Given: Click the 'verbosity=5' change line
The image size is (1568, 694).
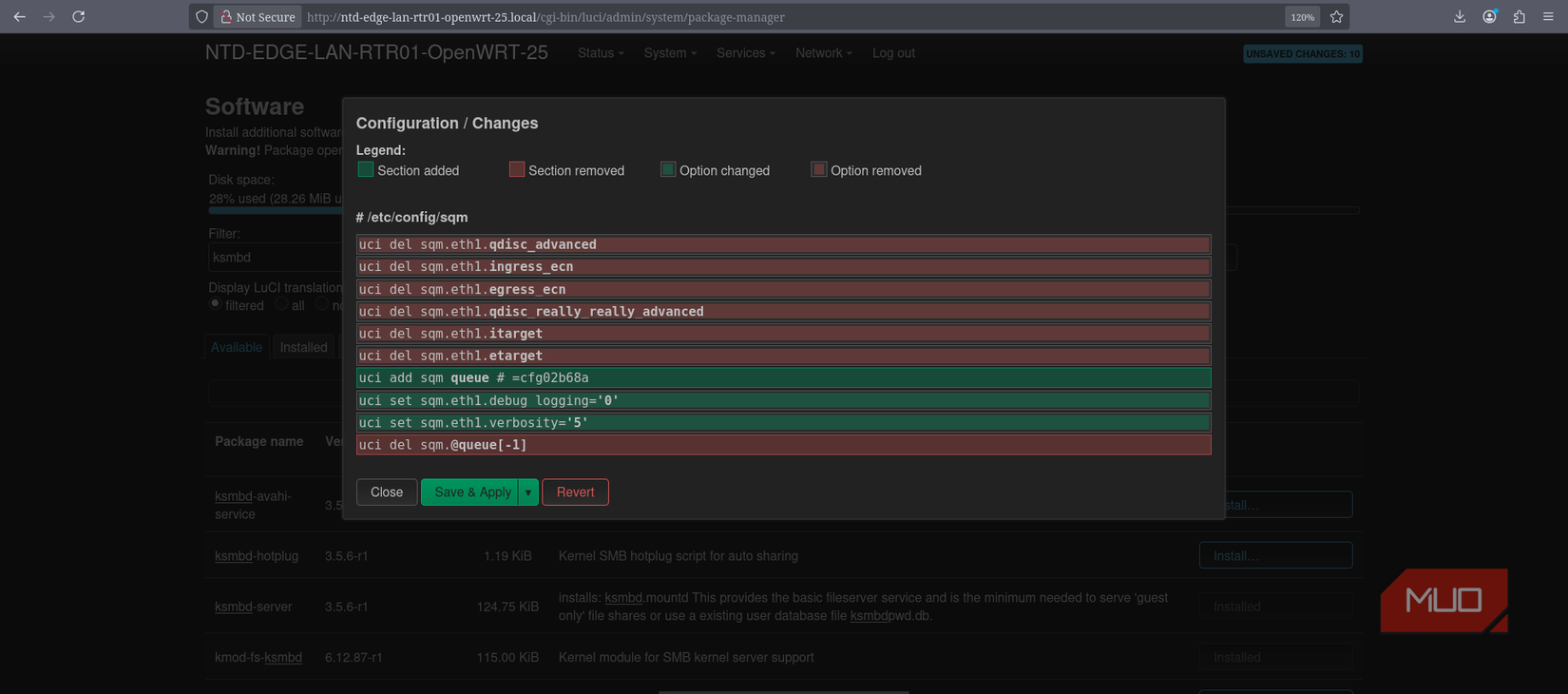Looking at the screenshot, I should point(784,423).
